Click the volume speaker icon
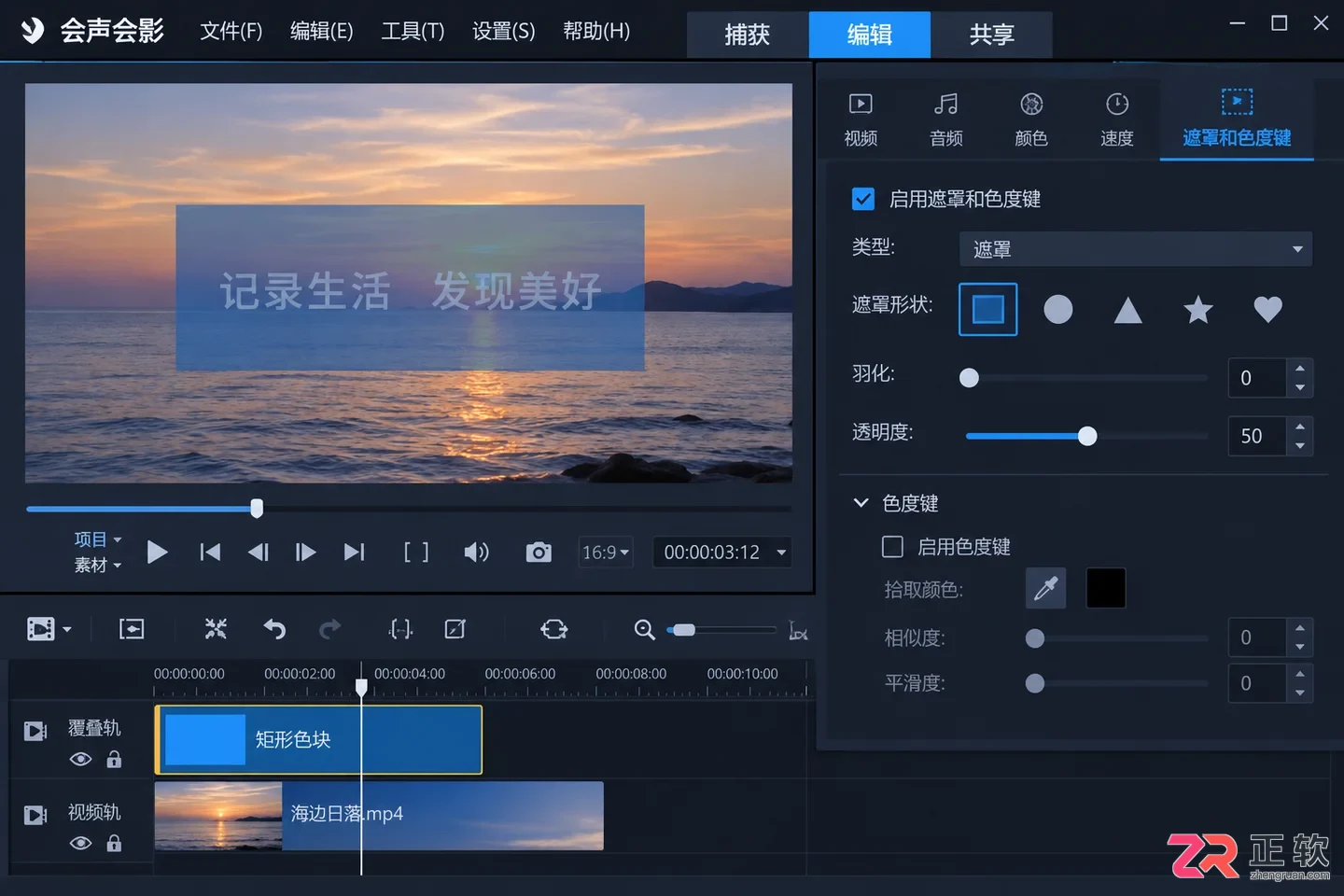Viewport: 1344px width, 896px height. (476, 553)
